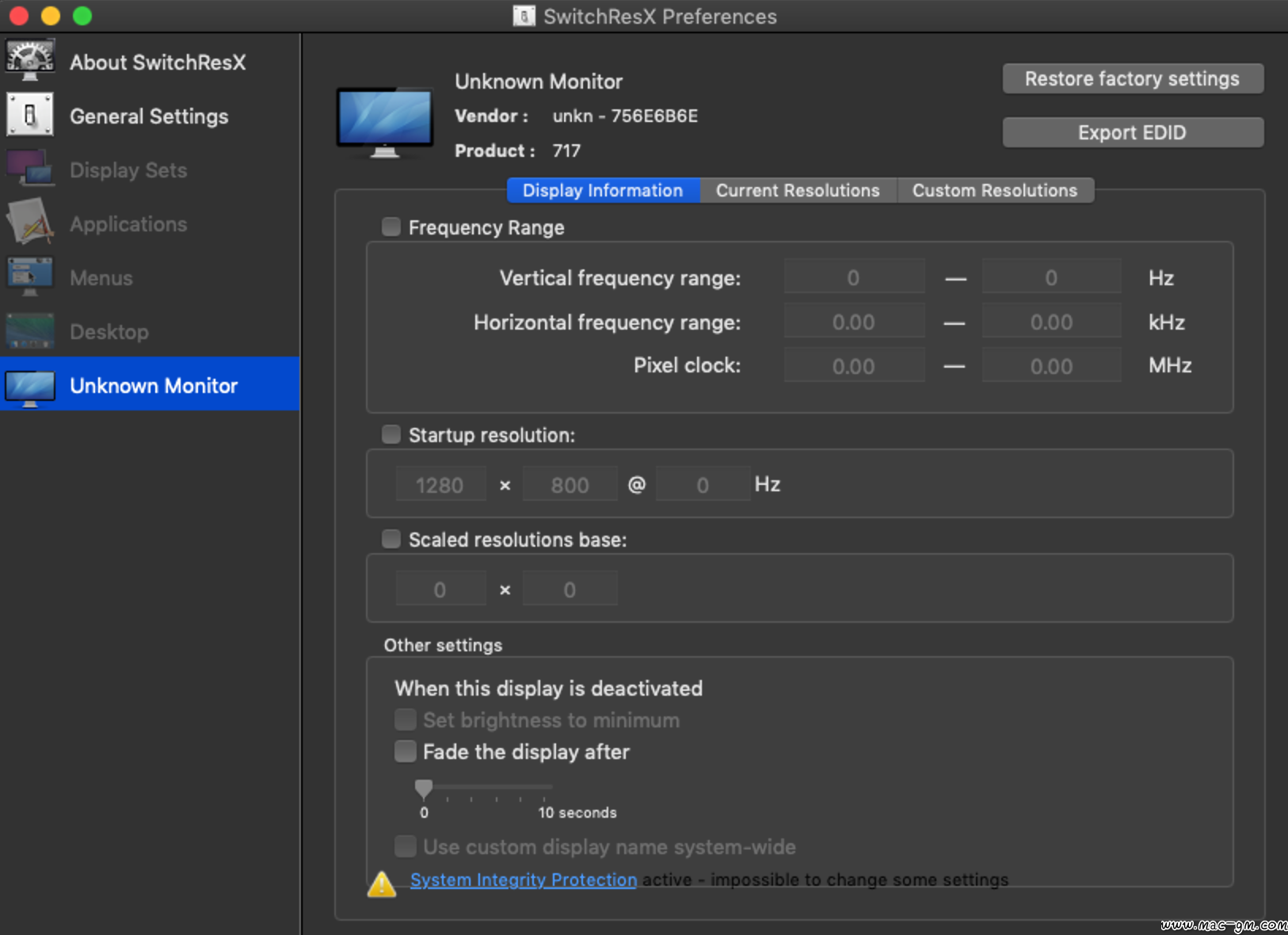Click Restore factory settings button
The image size is (1288, 935).
point(1133,78)
